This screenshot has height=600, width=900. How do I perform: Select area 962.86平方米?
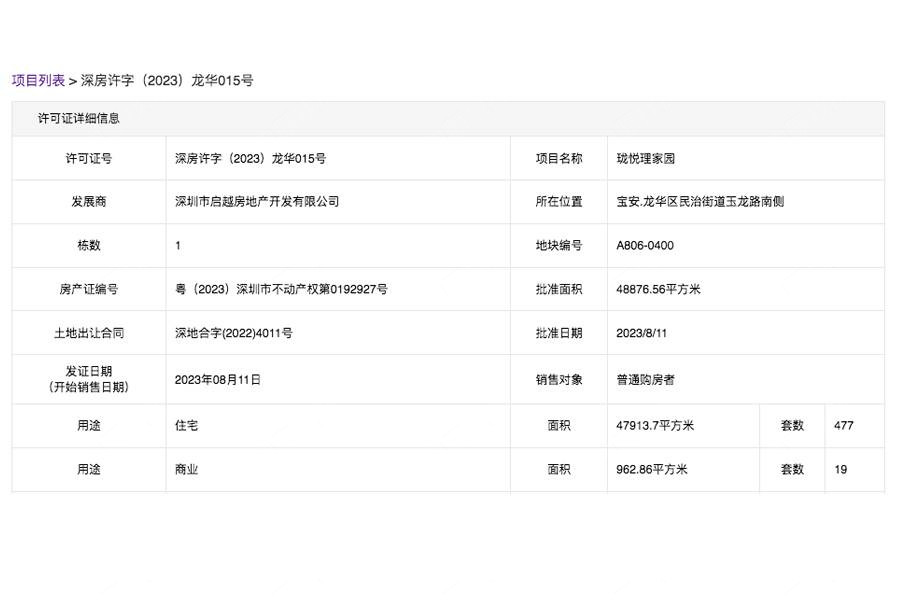point(652,469)
